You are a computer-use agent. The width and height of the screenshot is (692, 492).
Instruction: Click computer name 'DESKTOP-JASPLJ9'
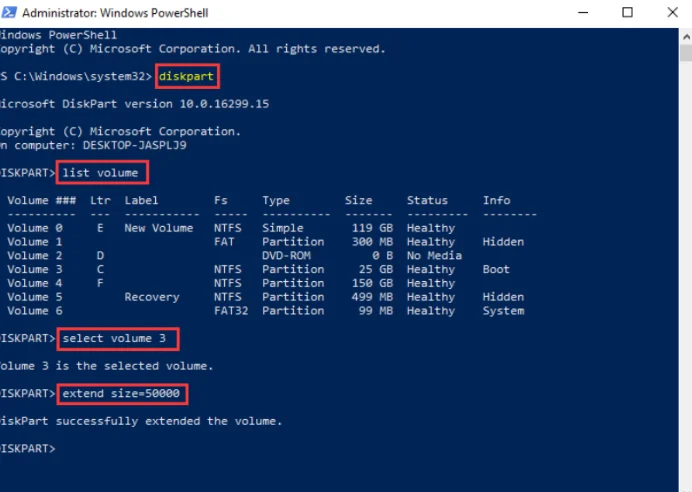coord(135,145)
